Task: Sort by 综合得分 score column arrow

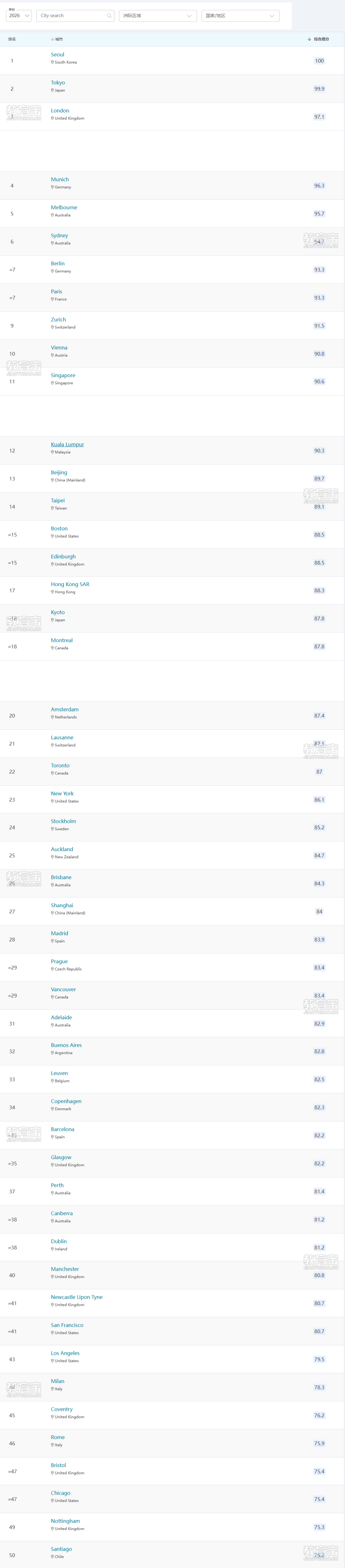Action: tap(309, 39)
